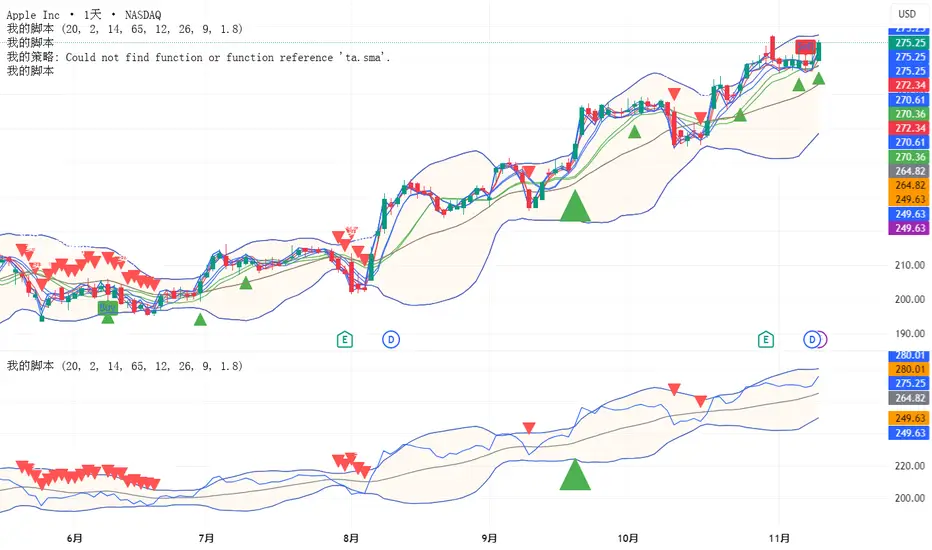The width and height of the screenshot is (932, 550).
Task: Select the lower pane 我的脚本 indicator legend
Action: (125, 366)
